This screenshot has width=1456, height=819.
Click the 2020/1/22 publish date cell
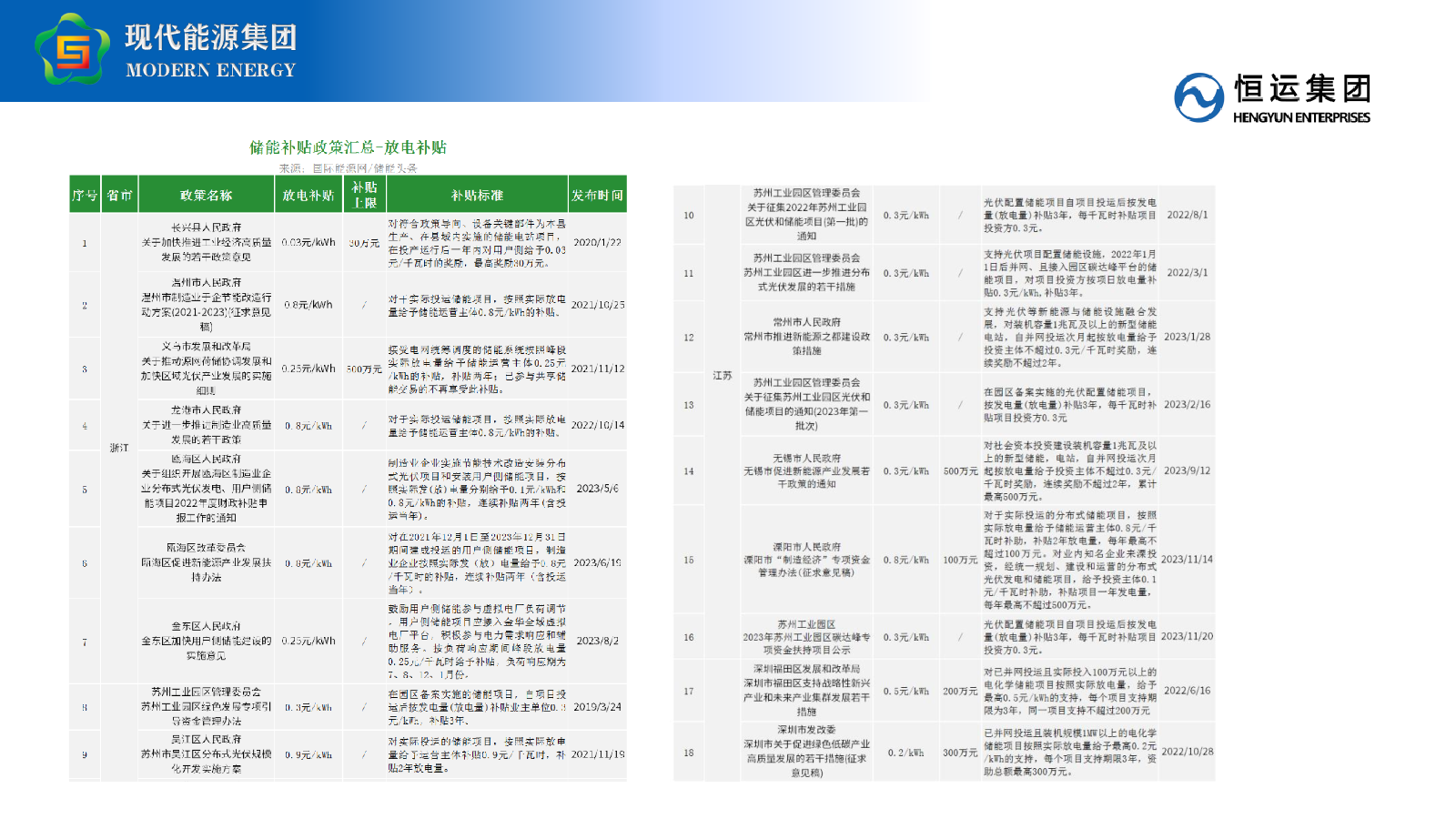(597, 243)
